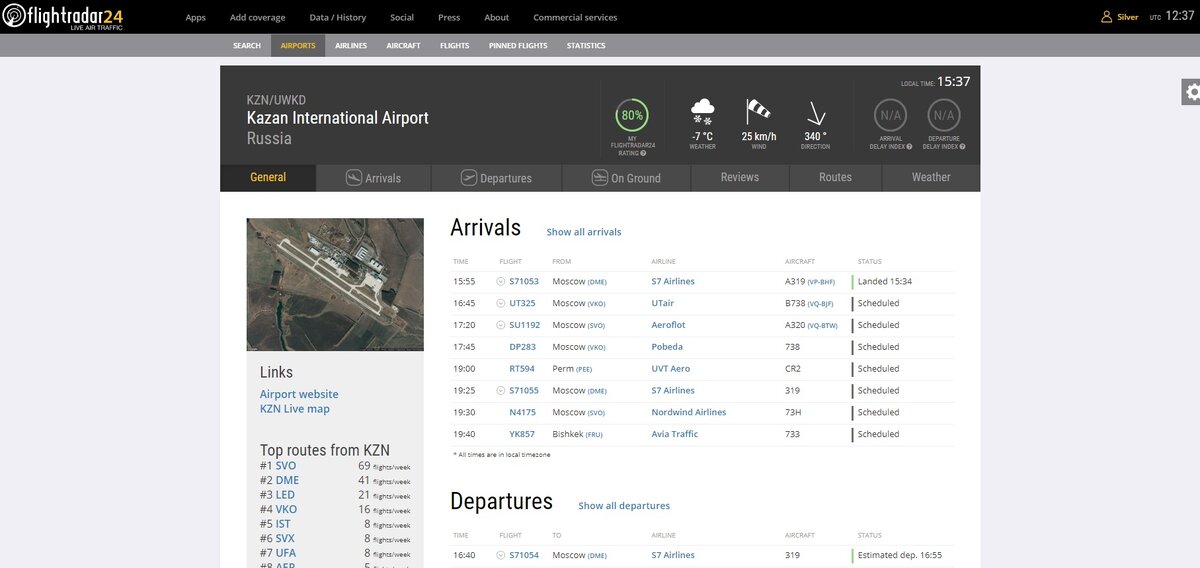Viewport: 1200px width, 568px height.
Task: Open the Apps menu
Action: pos(196,17)
